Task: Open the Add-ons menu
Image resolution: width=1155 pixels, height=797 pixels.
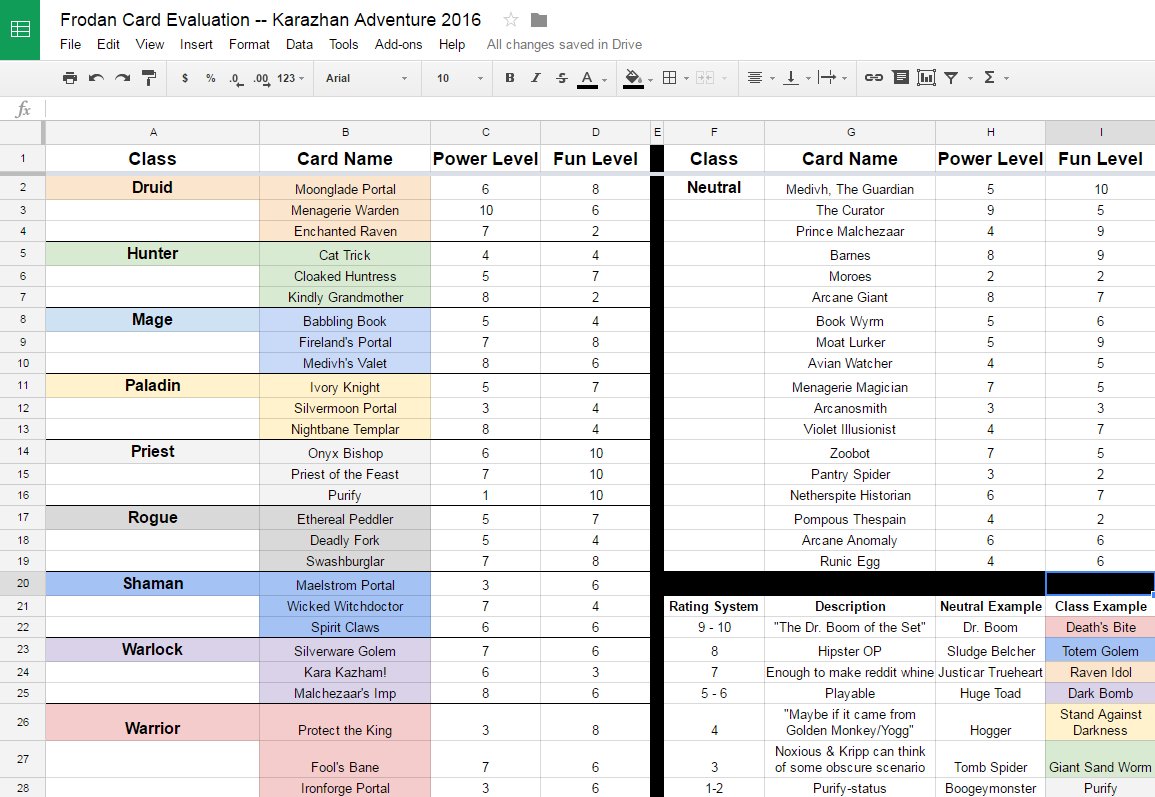Action: click(x=399, y=44)
